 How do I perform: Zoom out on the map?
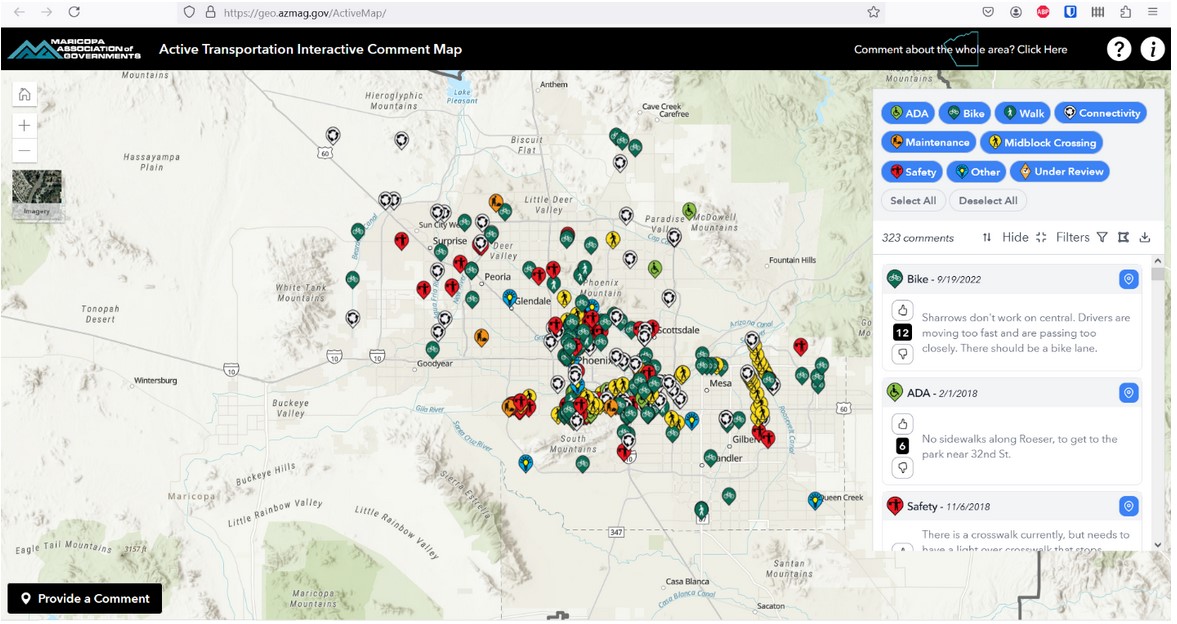[25, 152]
